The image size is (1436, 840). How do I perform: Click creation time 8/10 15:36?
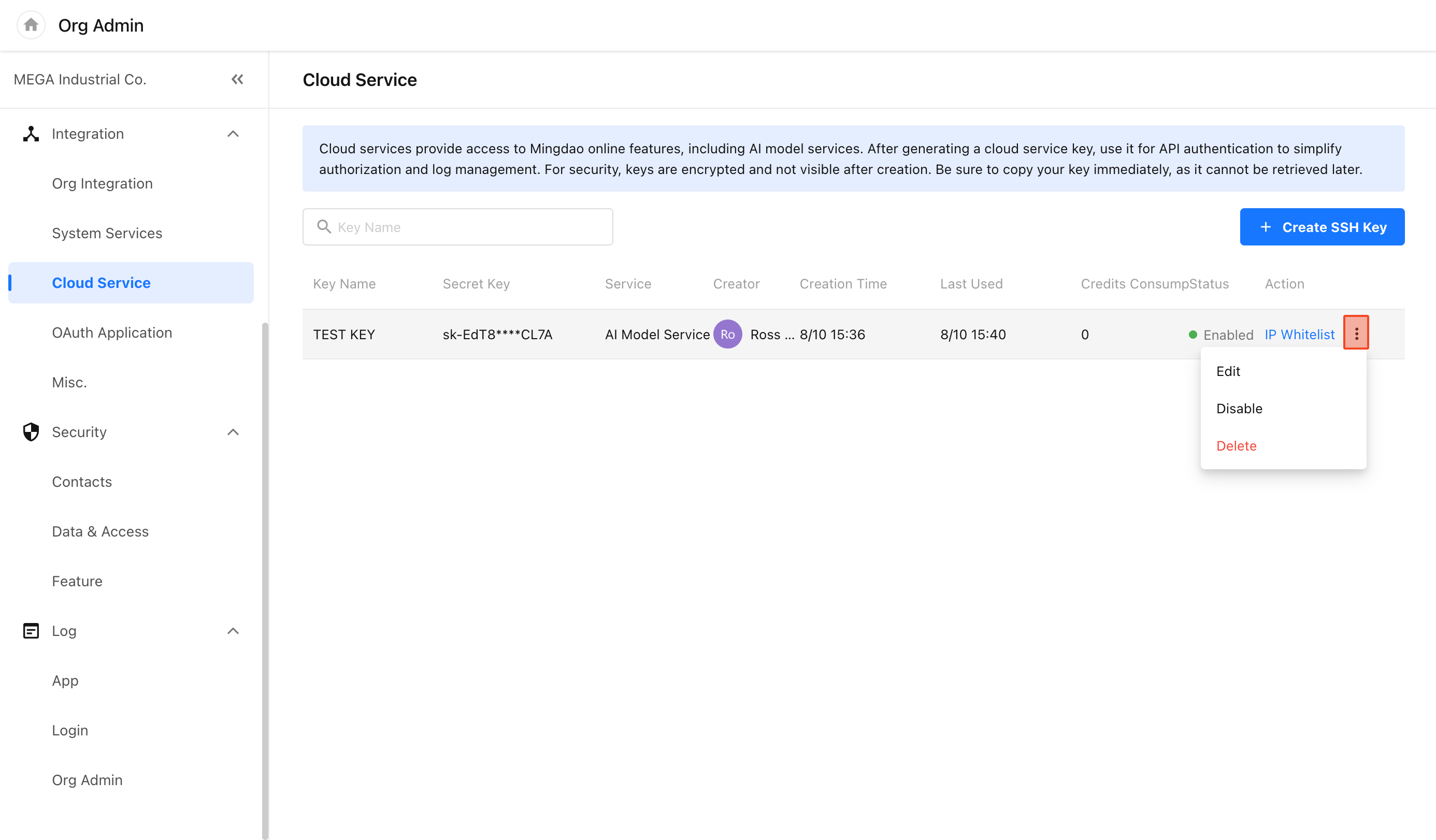click(x=832, y=335)
